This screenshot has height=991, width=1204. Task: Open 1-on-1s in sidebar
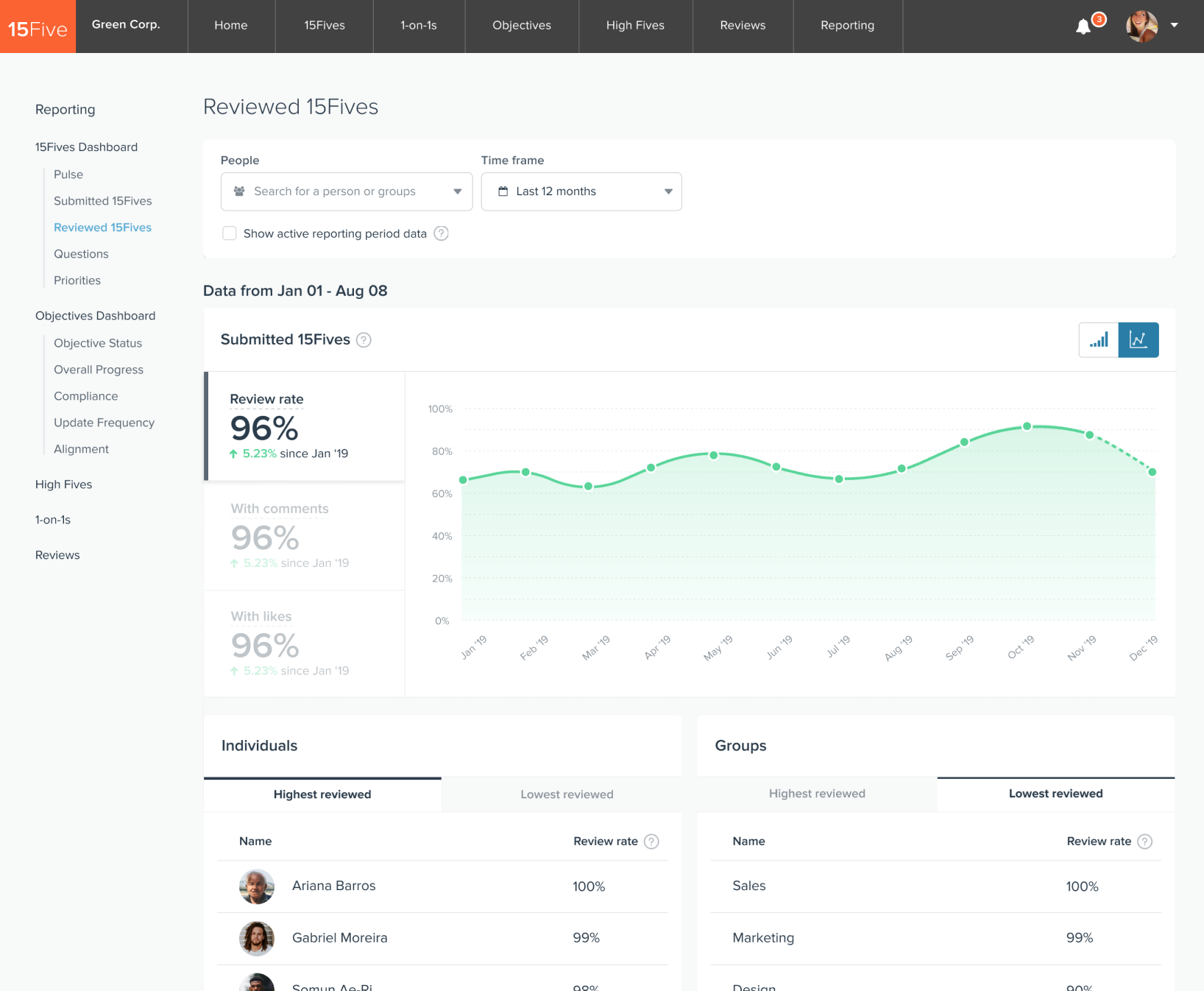coord(53,520)
